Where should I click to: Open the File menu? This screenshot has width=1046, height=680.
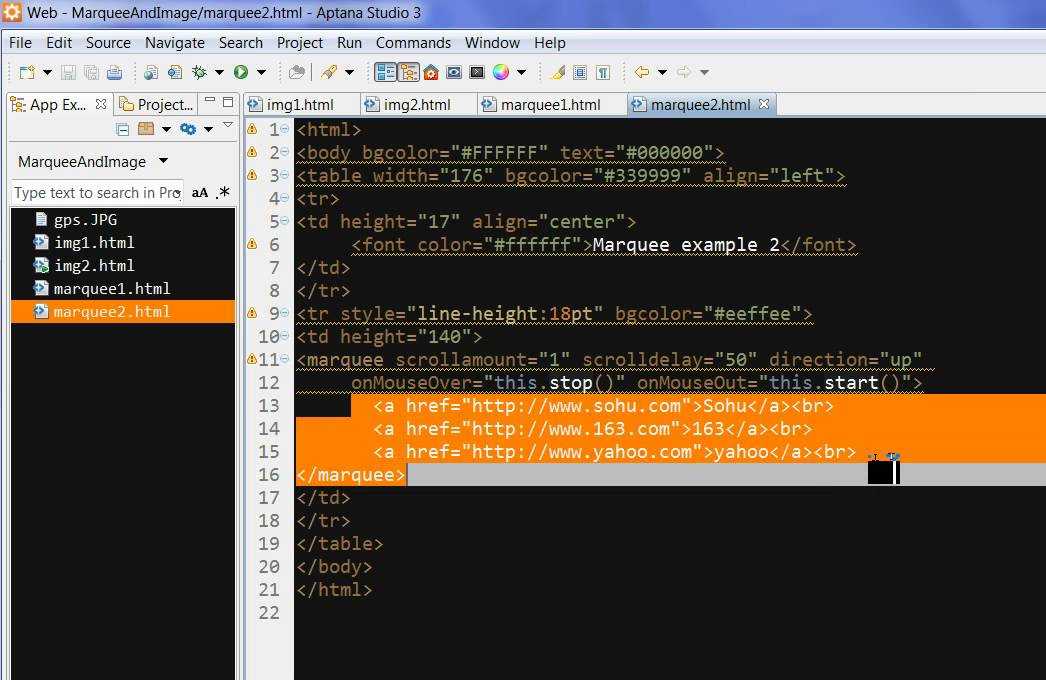[x=20, y=43]
